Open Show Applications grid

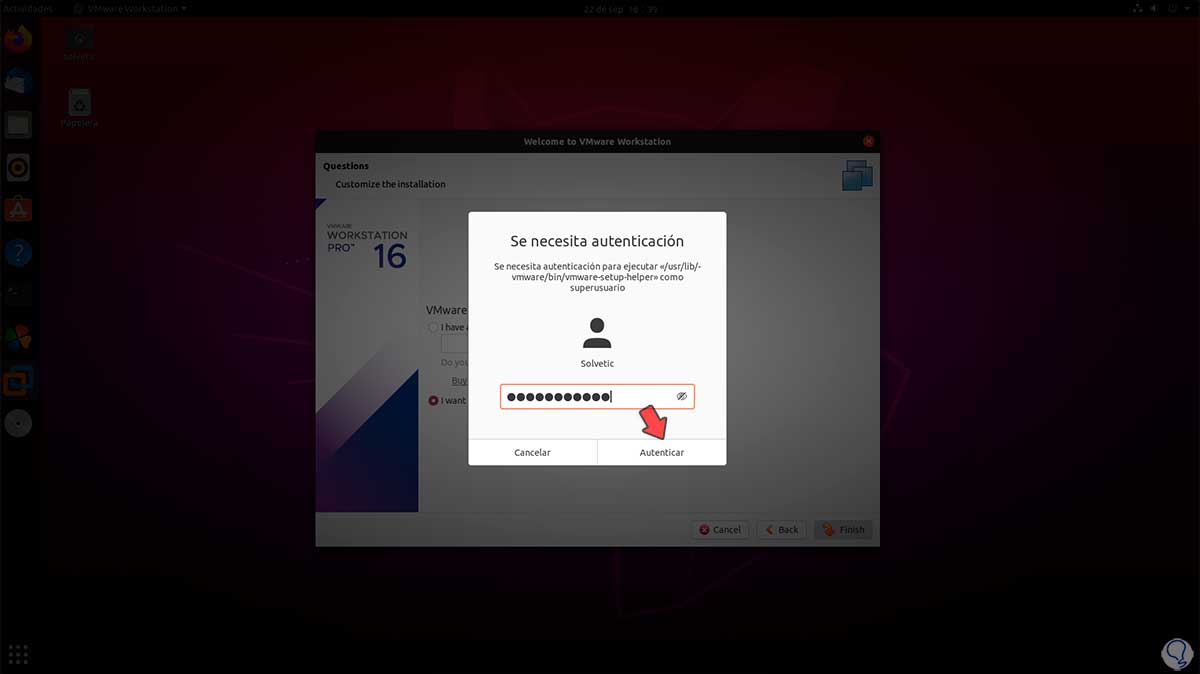point(18,655)
